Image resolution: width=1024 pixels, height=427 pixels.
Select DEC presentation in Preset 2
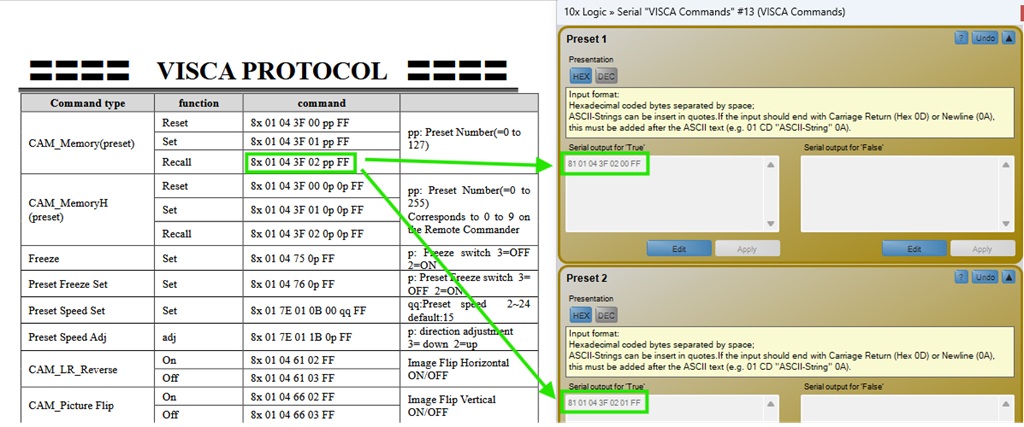pyautogui.click(x=606, y=315)
